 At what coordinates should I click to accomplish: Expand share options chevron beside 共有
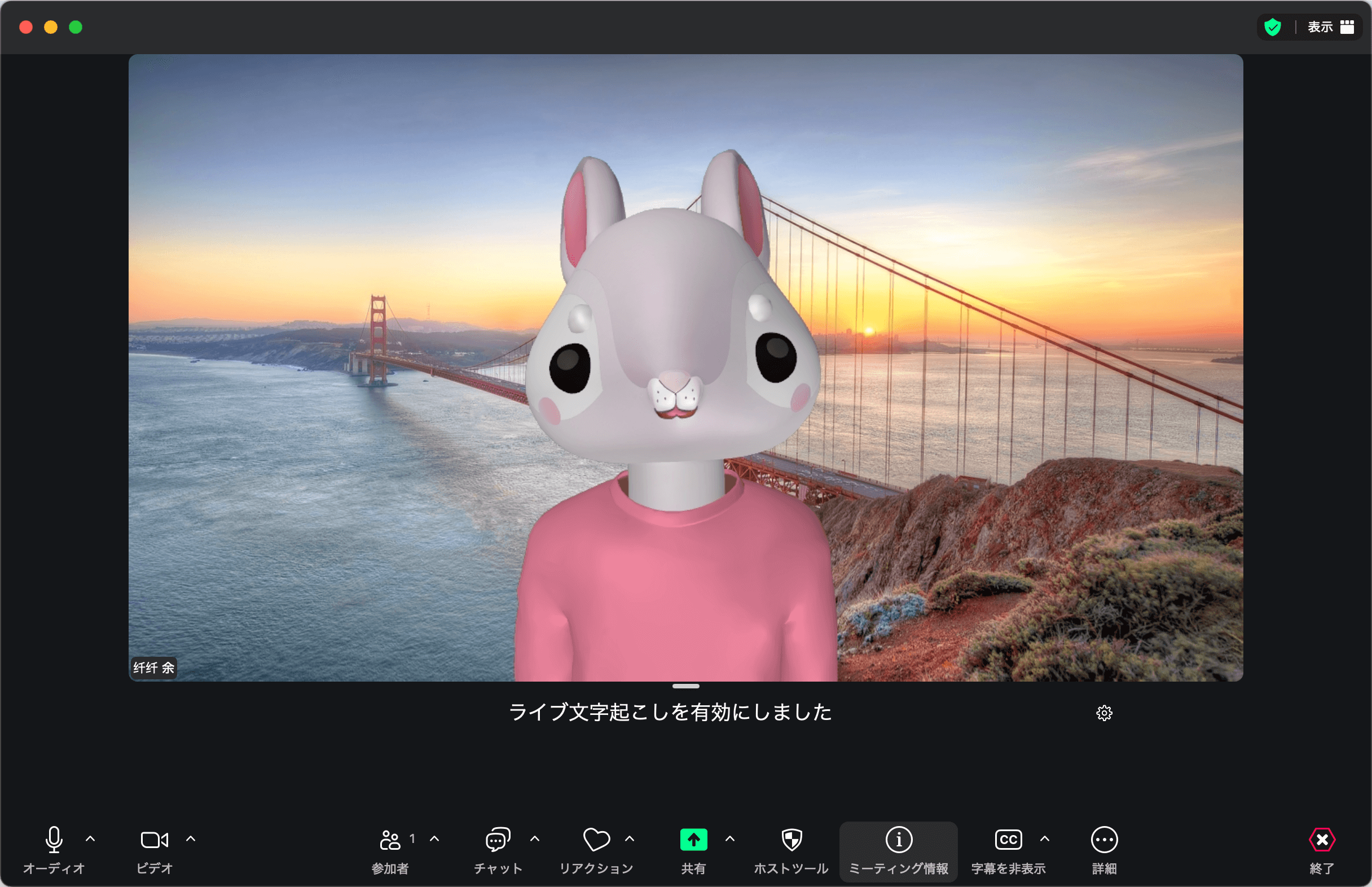click(x=729, y=839)
